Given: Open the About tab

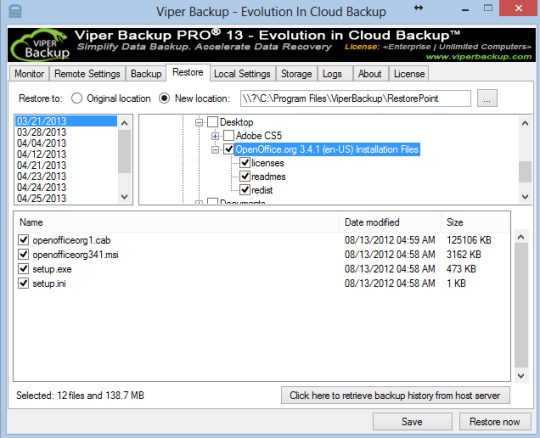Looking at the screenshot, I should click(x=370, y=74).
